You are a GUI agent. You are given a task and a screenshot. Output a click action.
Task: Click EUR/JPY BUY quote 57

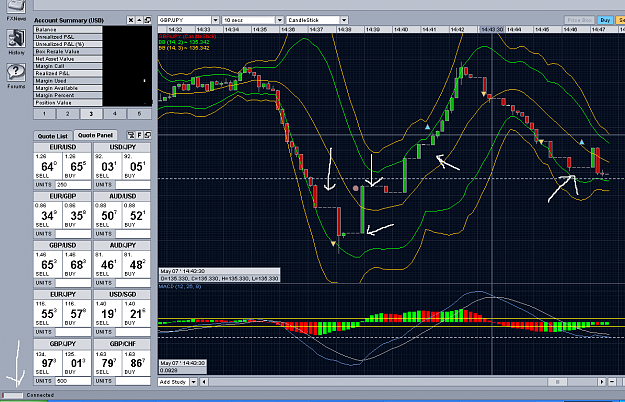[77, 313]
